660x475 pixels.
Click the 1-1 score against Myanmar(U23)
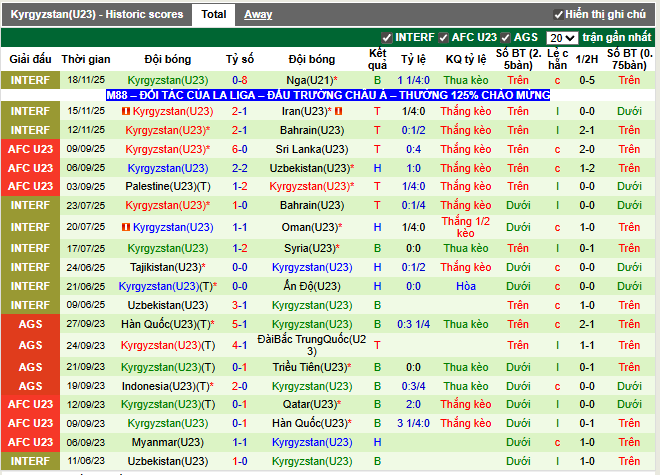coord(240,442)
